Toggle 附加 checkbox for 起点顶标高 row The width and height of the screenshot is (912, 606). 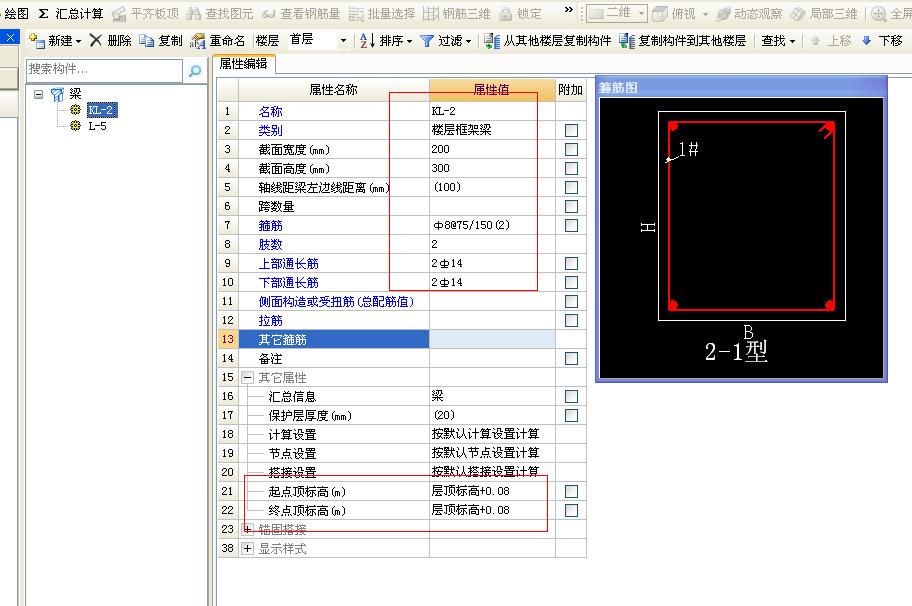tap(571, 491)
